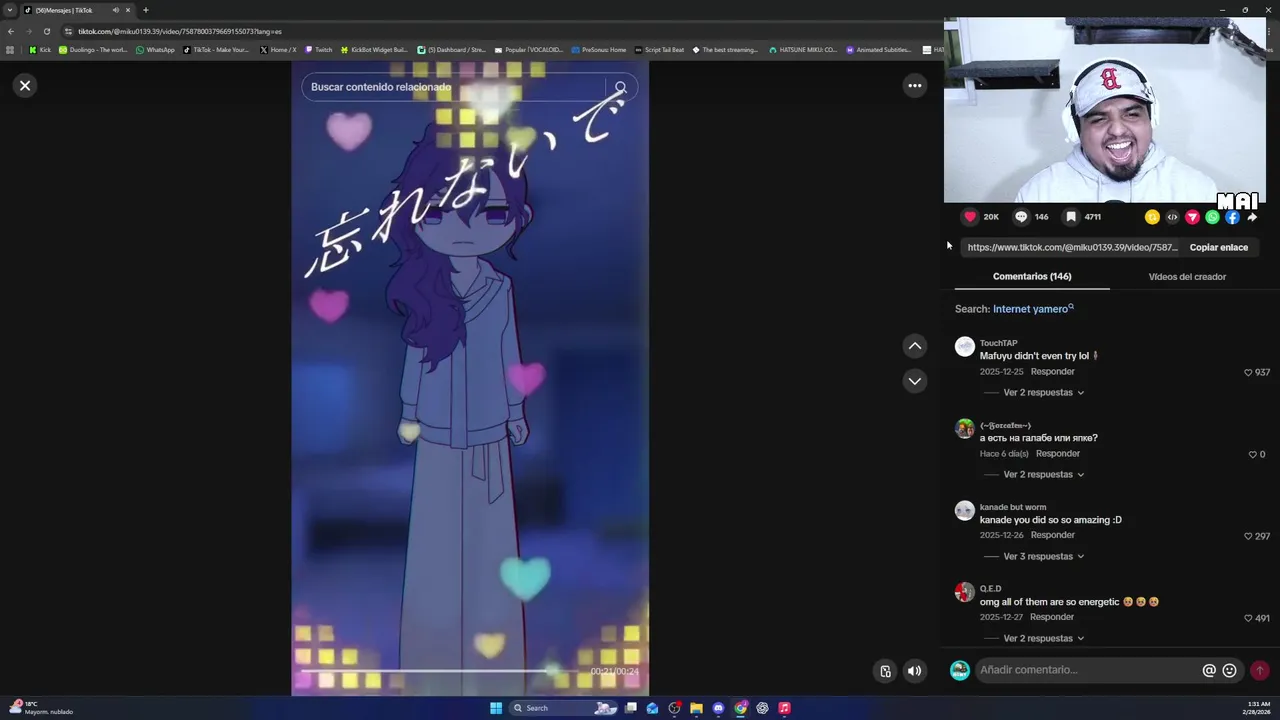Reply to kanade but worm's comment
This screenshot has height=720, width=1280.
click(1053, 536)
